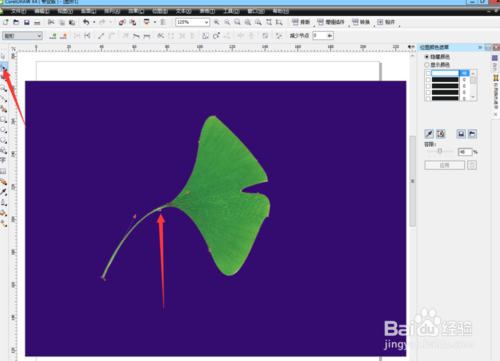Click the Break curve icon
Screen dimensions: 500x361
pos(87,36)
